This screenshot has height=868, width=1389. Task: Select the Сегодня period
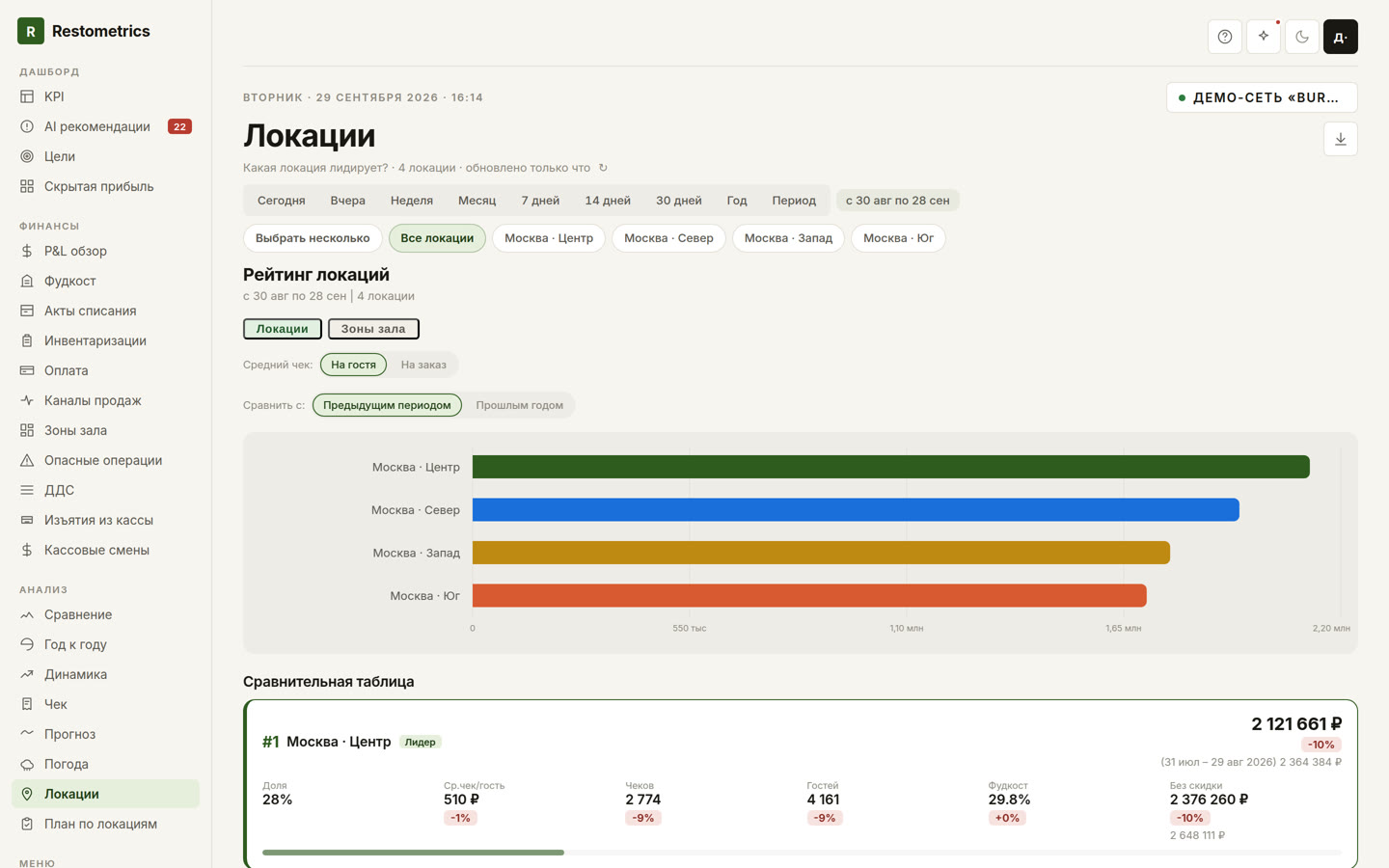[281, 201]
